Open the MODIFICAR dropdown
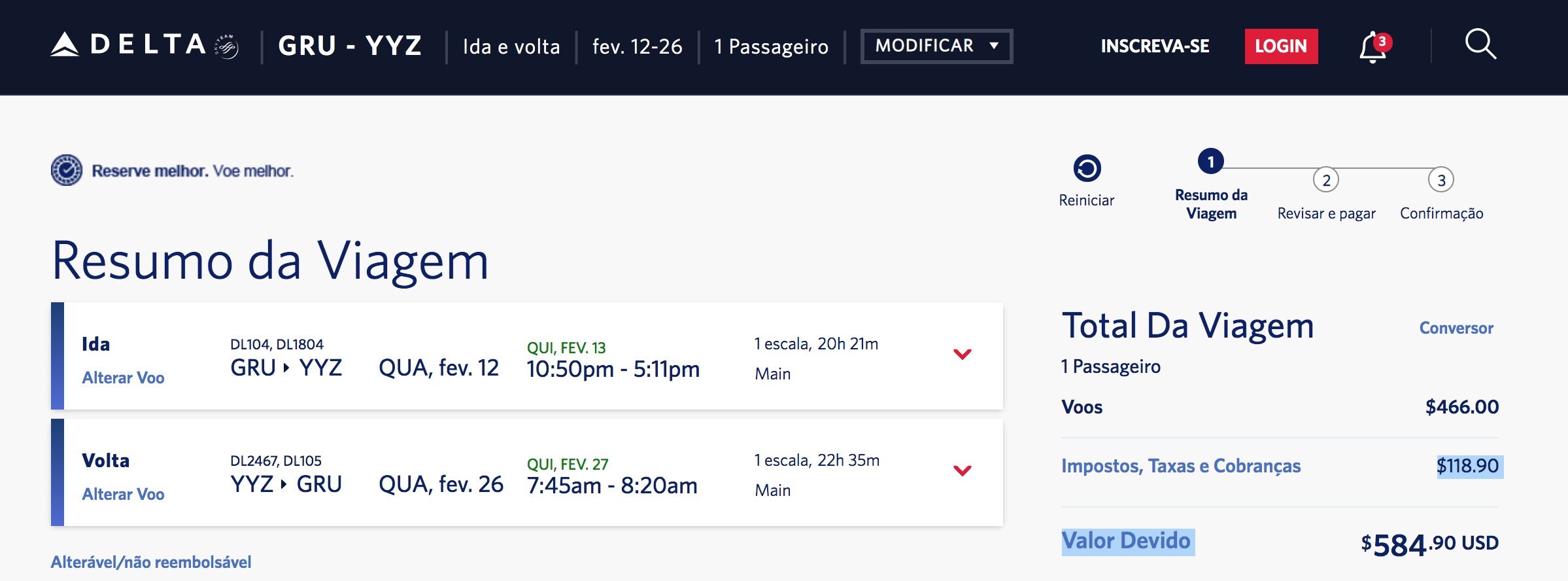The height and width of the screenshot is (581, 1568). (936, 46)
